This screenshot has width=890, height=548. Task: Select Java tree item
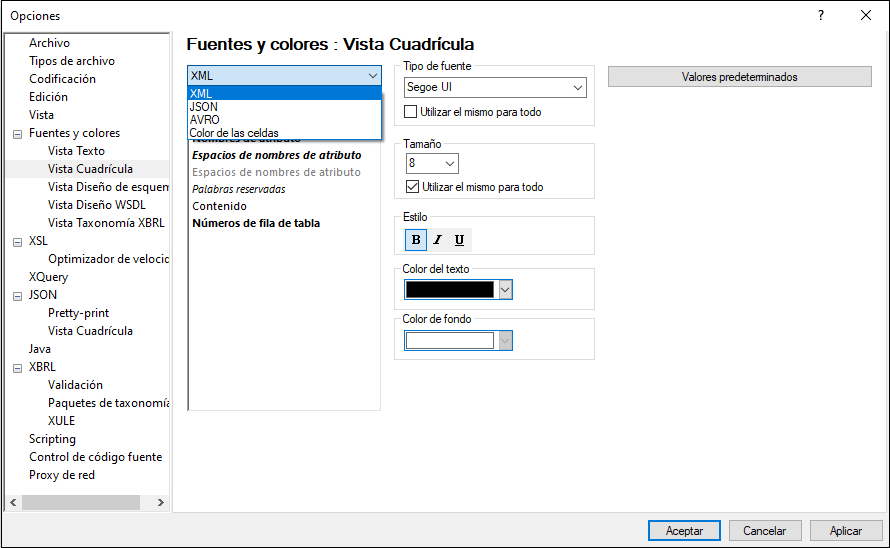(x=40, y=349)
